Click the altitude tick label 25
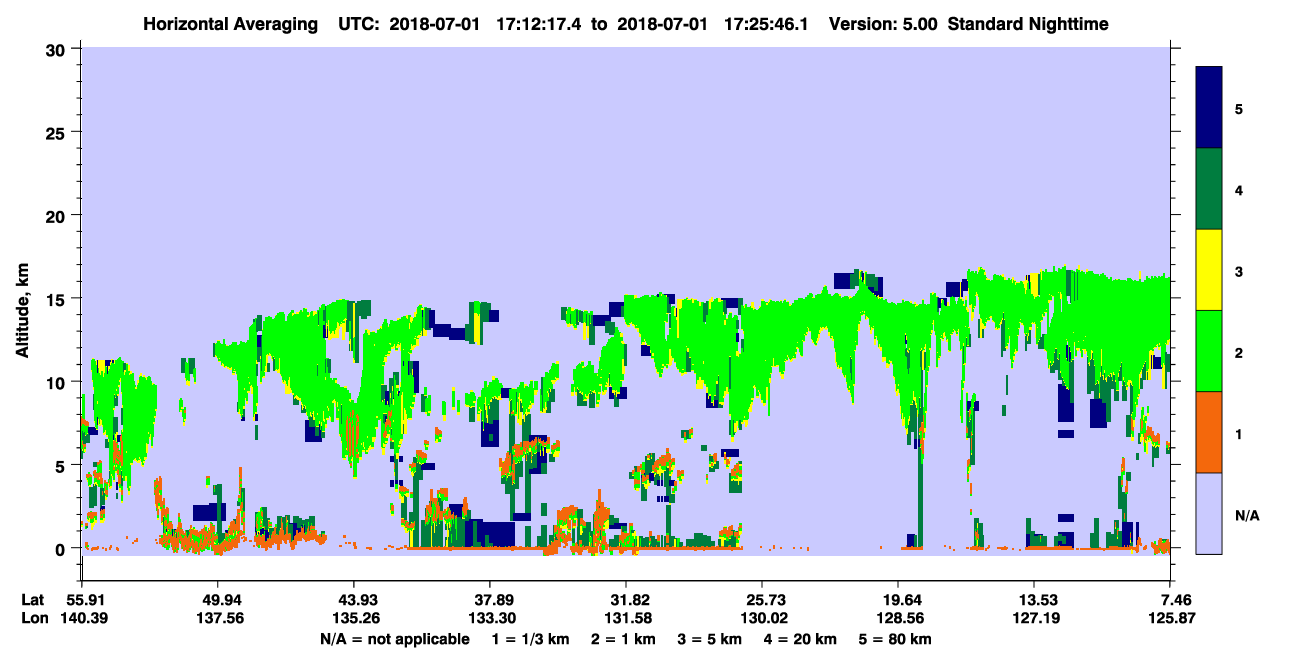The height and width of the screenshot is (667, 1300). (58, 132)
